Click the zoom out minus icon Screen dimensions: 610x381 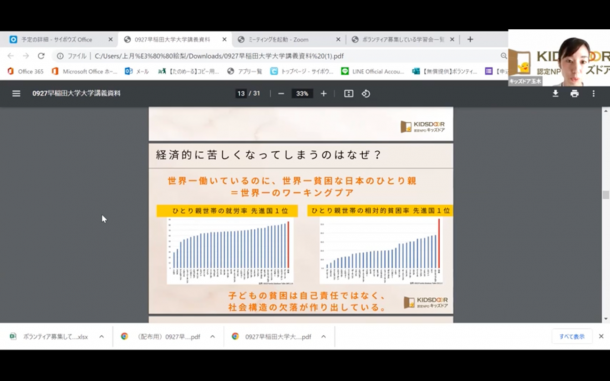pyautogui.click(x=281, y=93)
